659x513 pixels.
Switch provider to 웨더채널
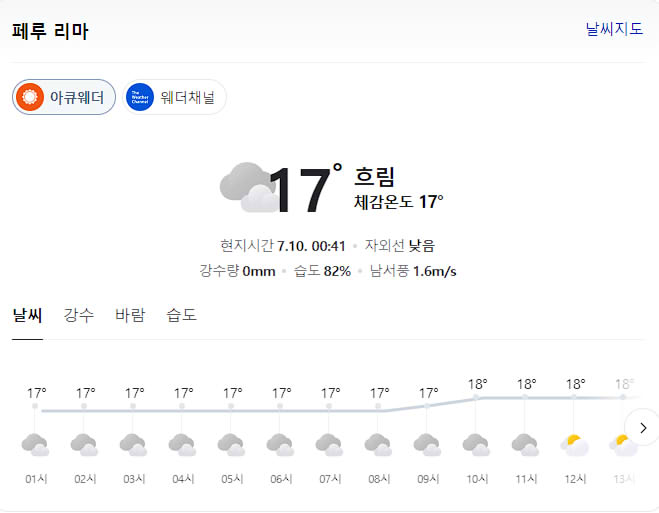click(x=174, y=97)
